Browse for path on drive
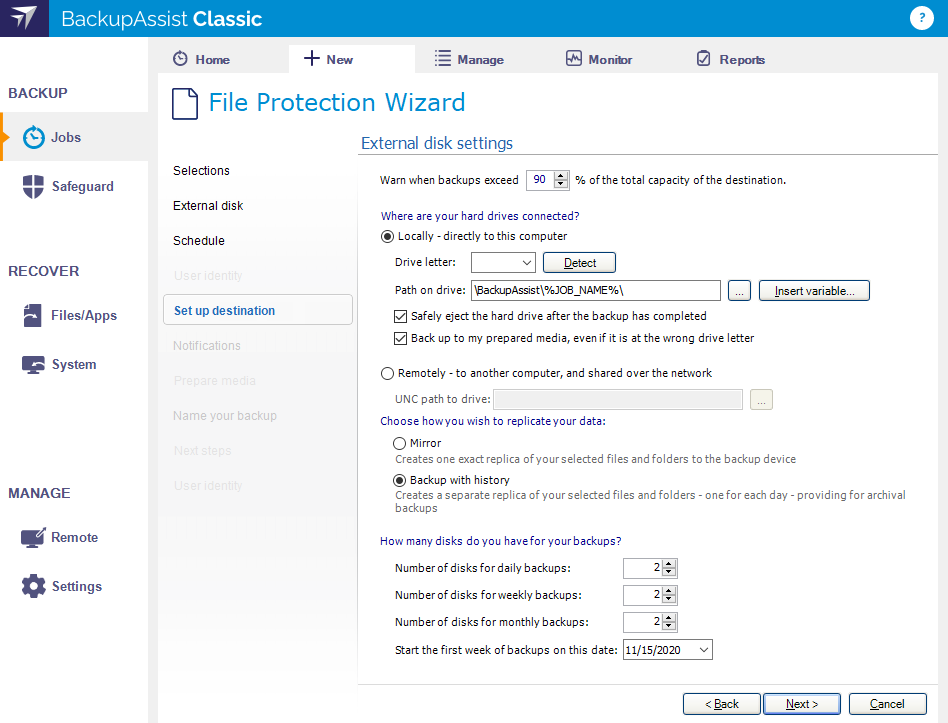The image size is (948, 723). tap(739, 291)
